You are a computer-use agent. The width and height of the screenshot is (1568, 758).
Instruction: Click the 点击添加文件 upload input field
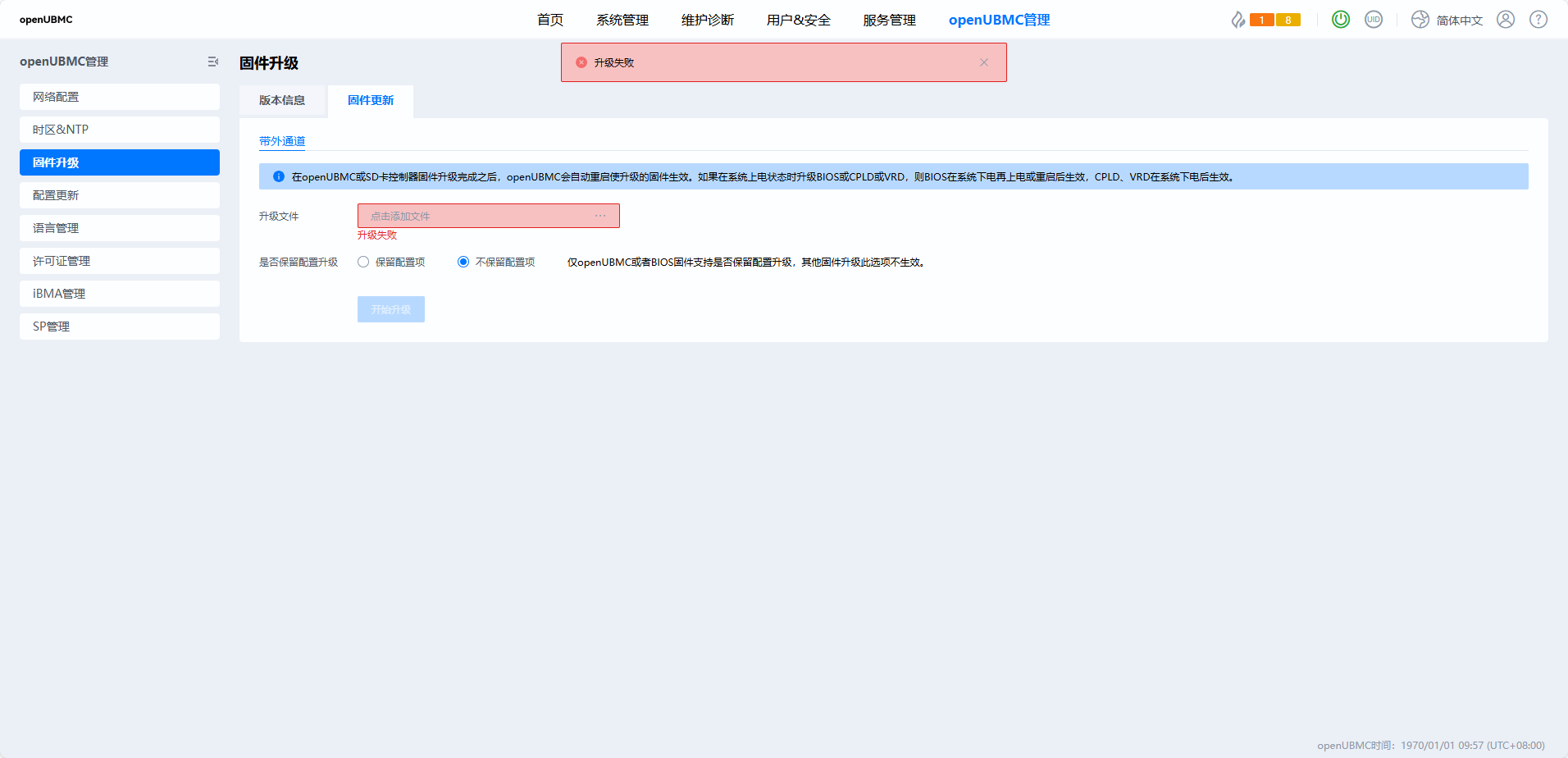476,216
